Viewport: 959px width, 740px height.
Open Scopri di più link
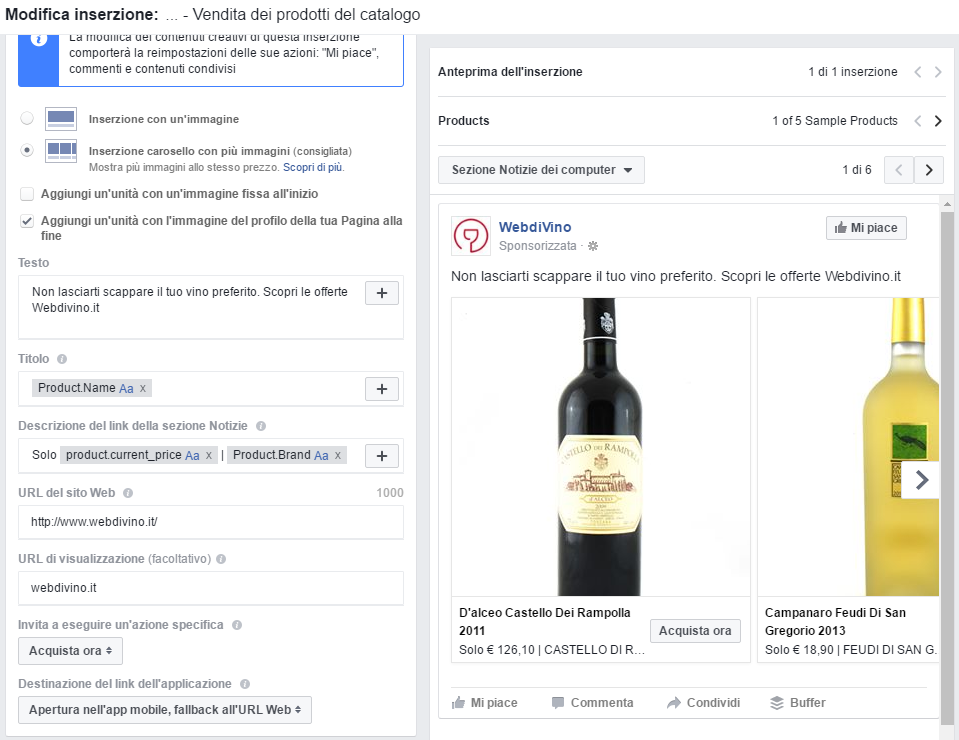click(x=313, y=167)
